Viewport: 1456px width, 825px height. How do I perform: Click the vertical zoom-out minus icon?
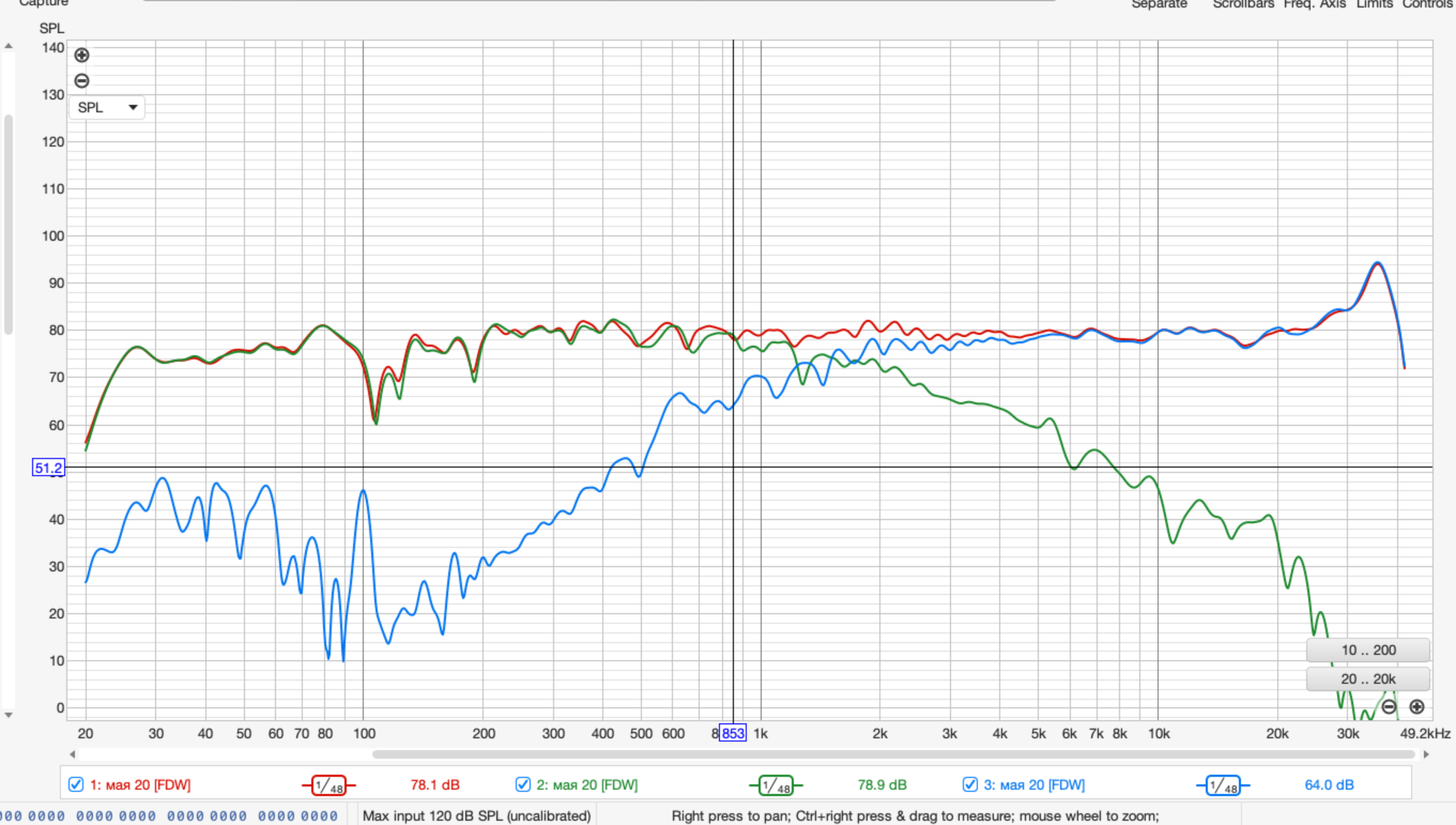[x=81, y=80]
